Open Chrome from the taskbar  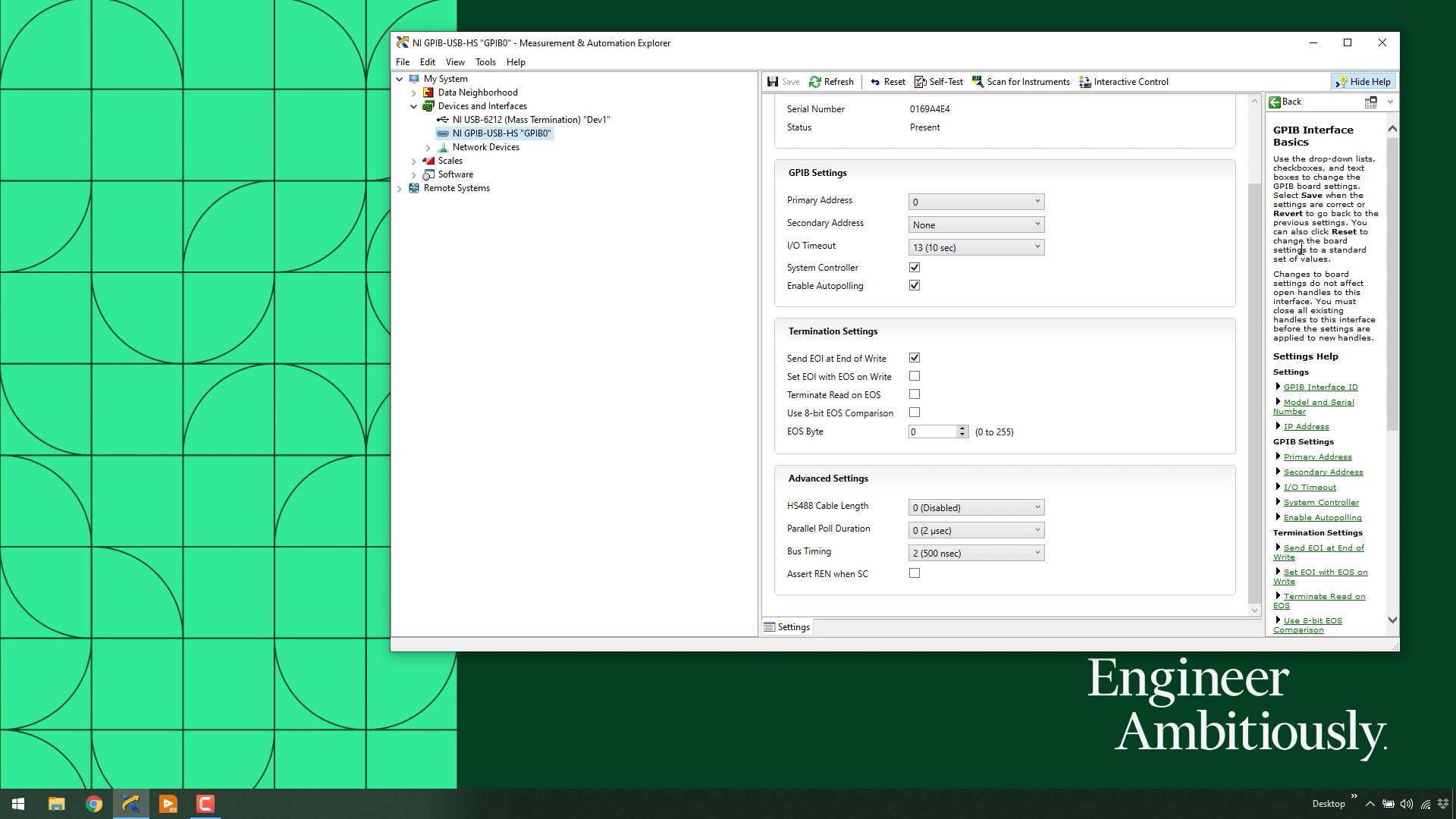94,804
